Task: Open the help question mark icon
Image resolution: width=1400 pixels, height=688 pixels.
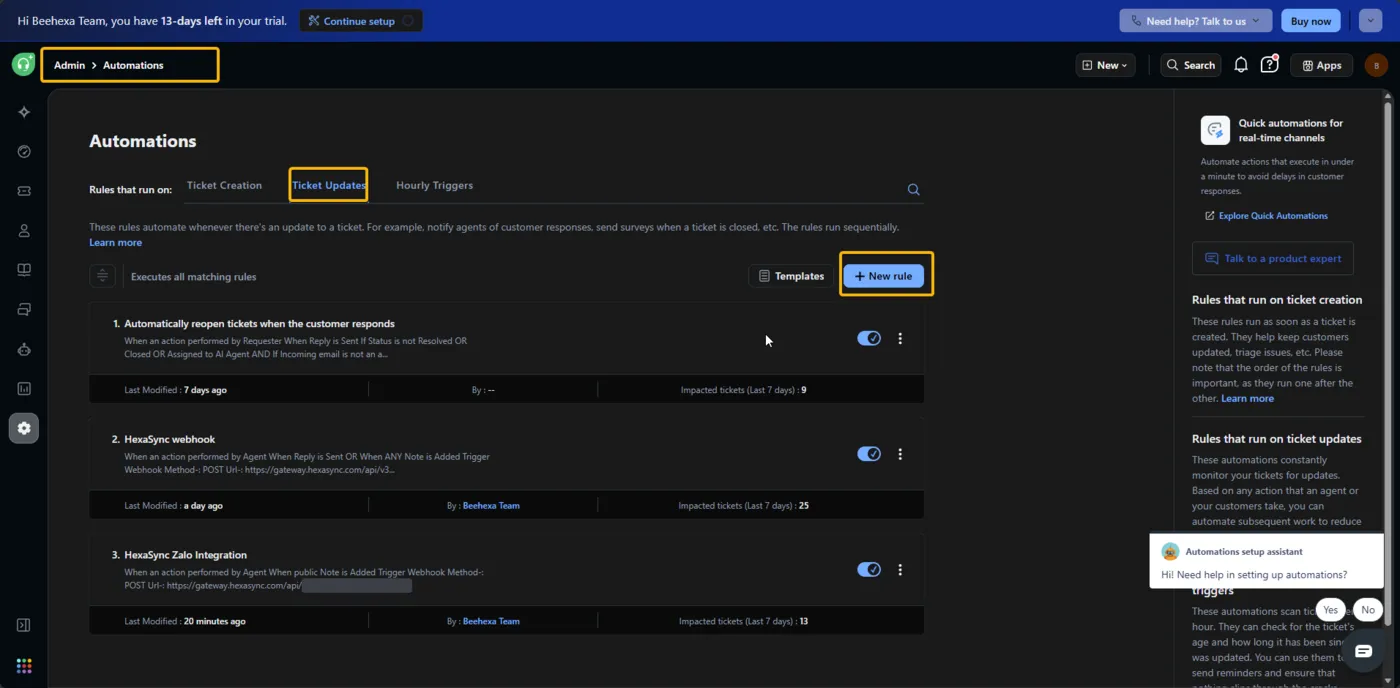Action: pos(1269,65)
